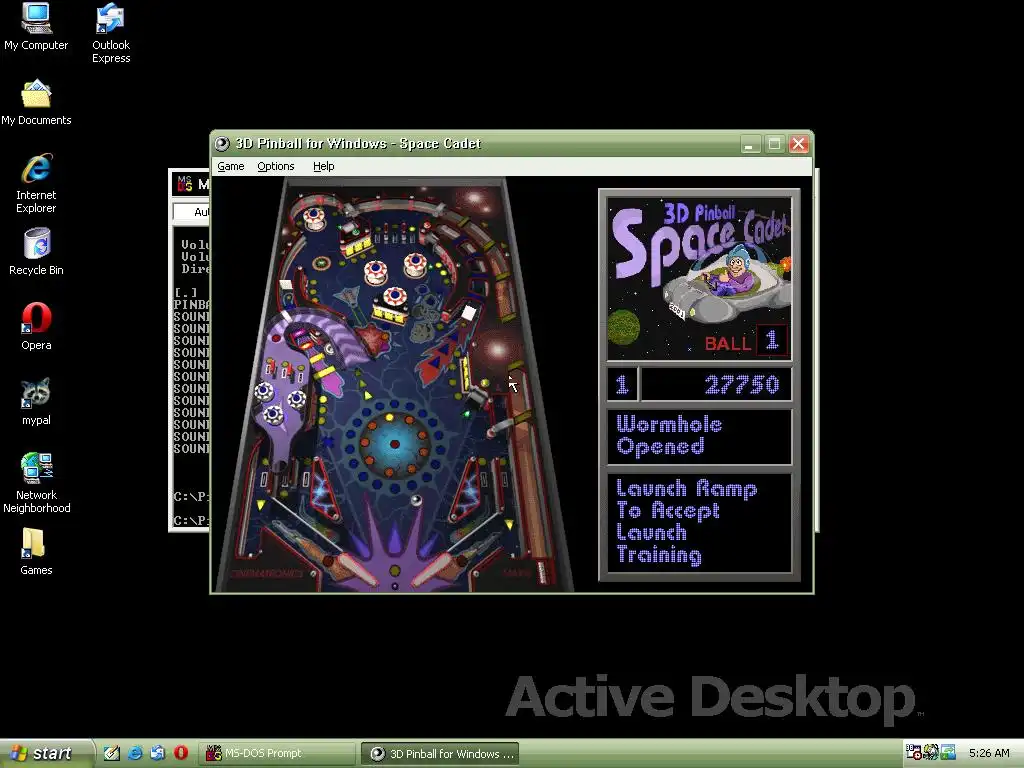Click the BALL 1 indicator
This screenshot has width=1024, height=768.
tap(746, 342)
